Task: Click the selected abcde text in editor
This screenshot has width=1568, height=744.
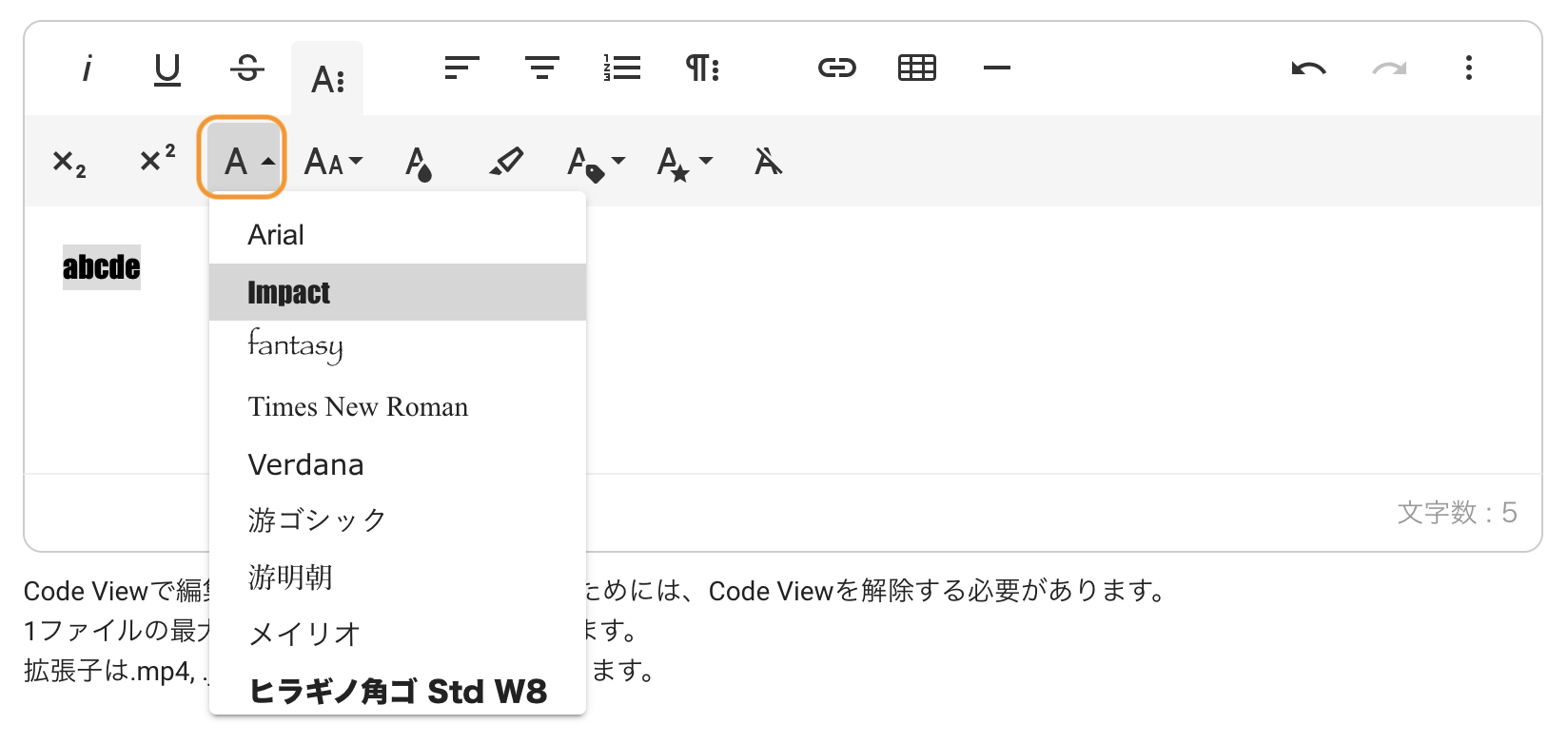Action: (101, 267)
